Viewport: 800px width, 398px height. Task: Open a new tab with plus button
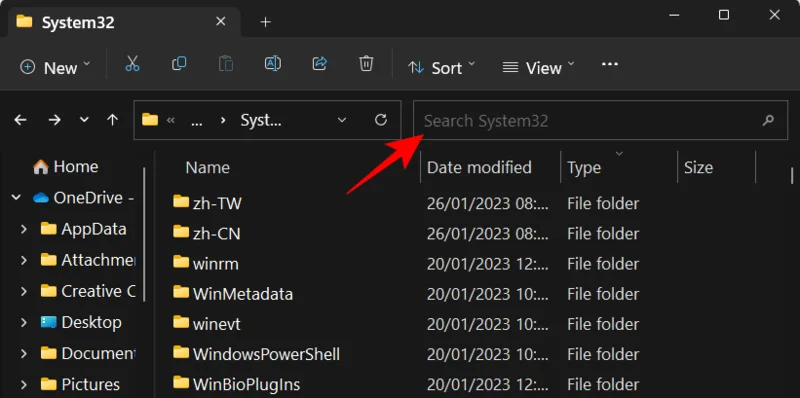pyautogui.click(x=265, y=22)
